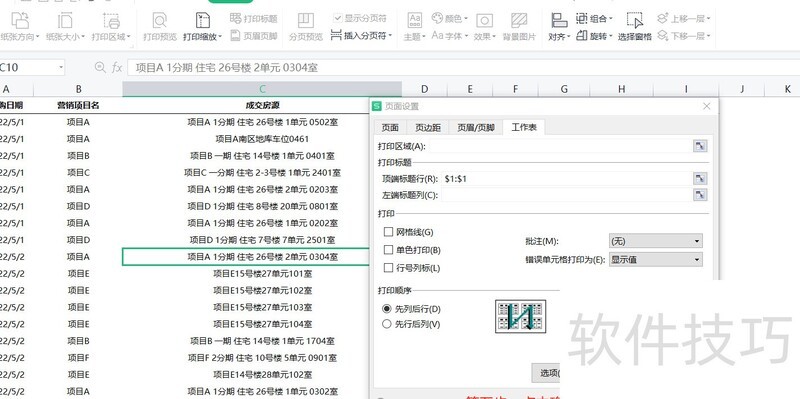Viewport: 800px width, 399px height.
Task: Click the 选择窗格 selection pane button
Action: (635, 27)
